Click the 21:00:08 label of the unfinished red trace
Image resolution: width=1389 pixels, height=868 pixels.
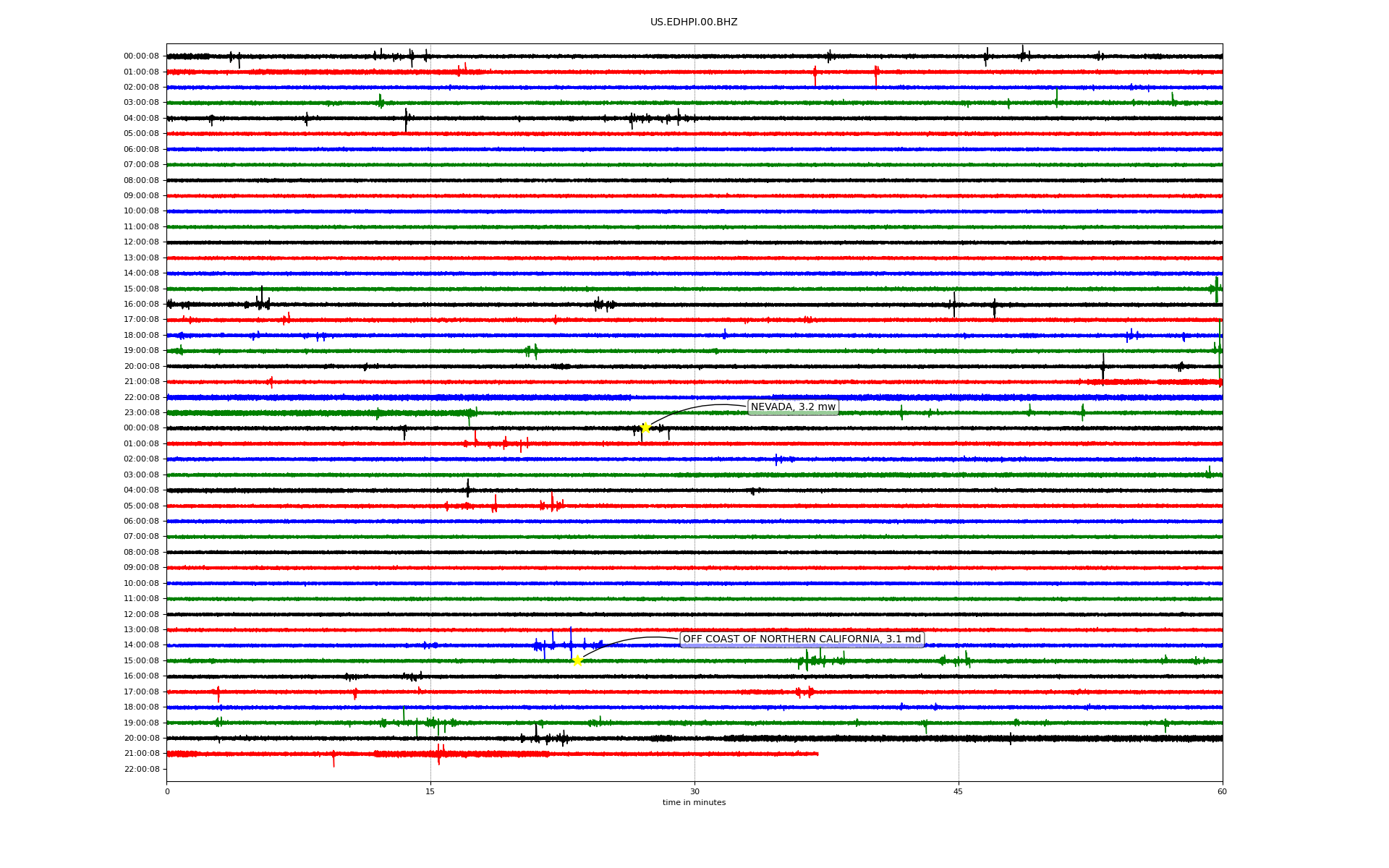[x=141, y=754]
